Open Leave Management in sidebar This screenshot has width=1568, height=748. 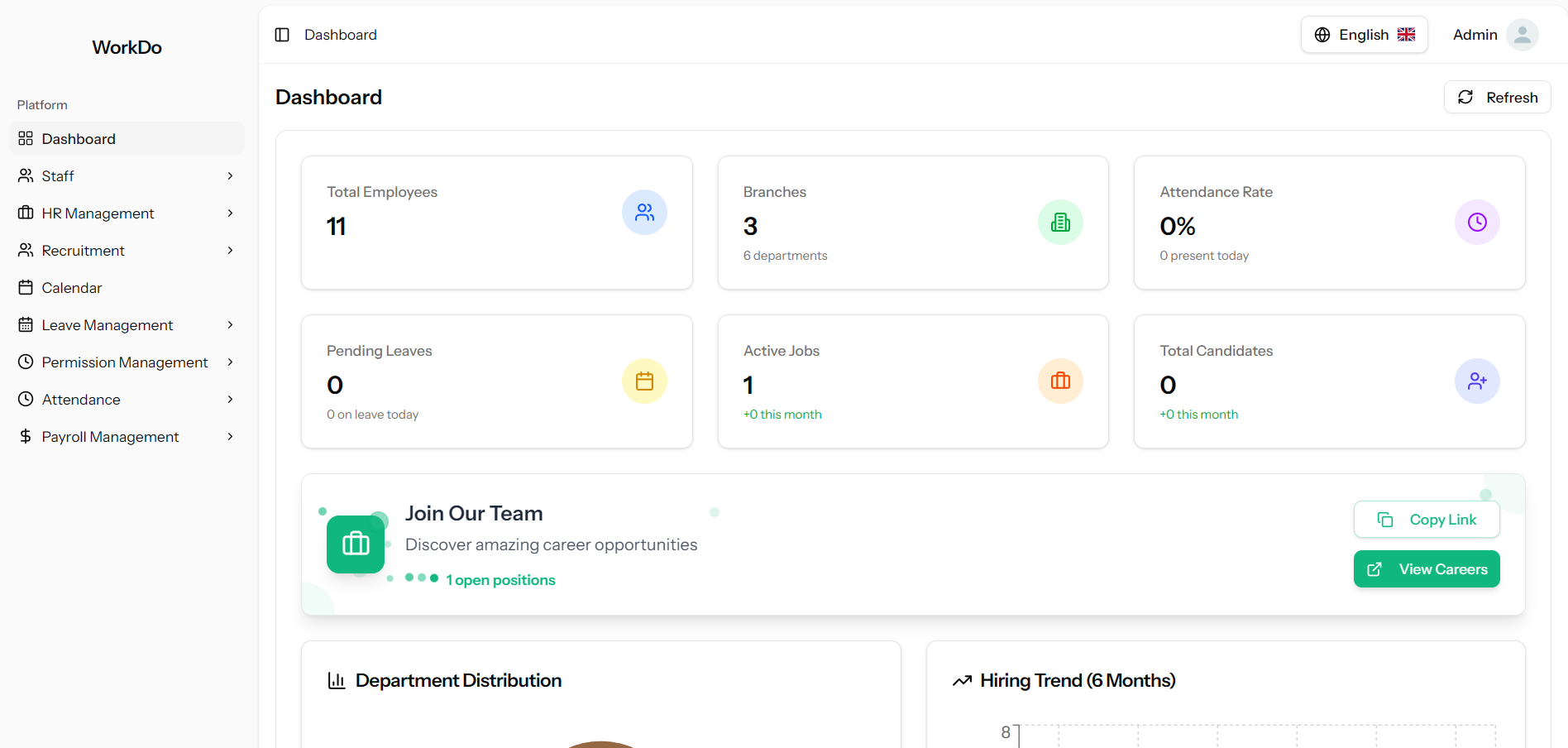point(127,324)
